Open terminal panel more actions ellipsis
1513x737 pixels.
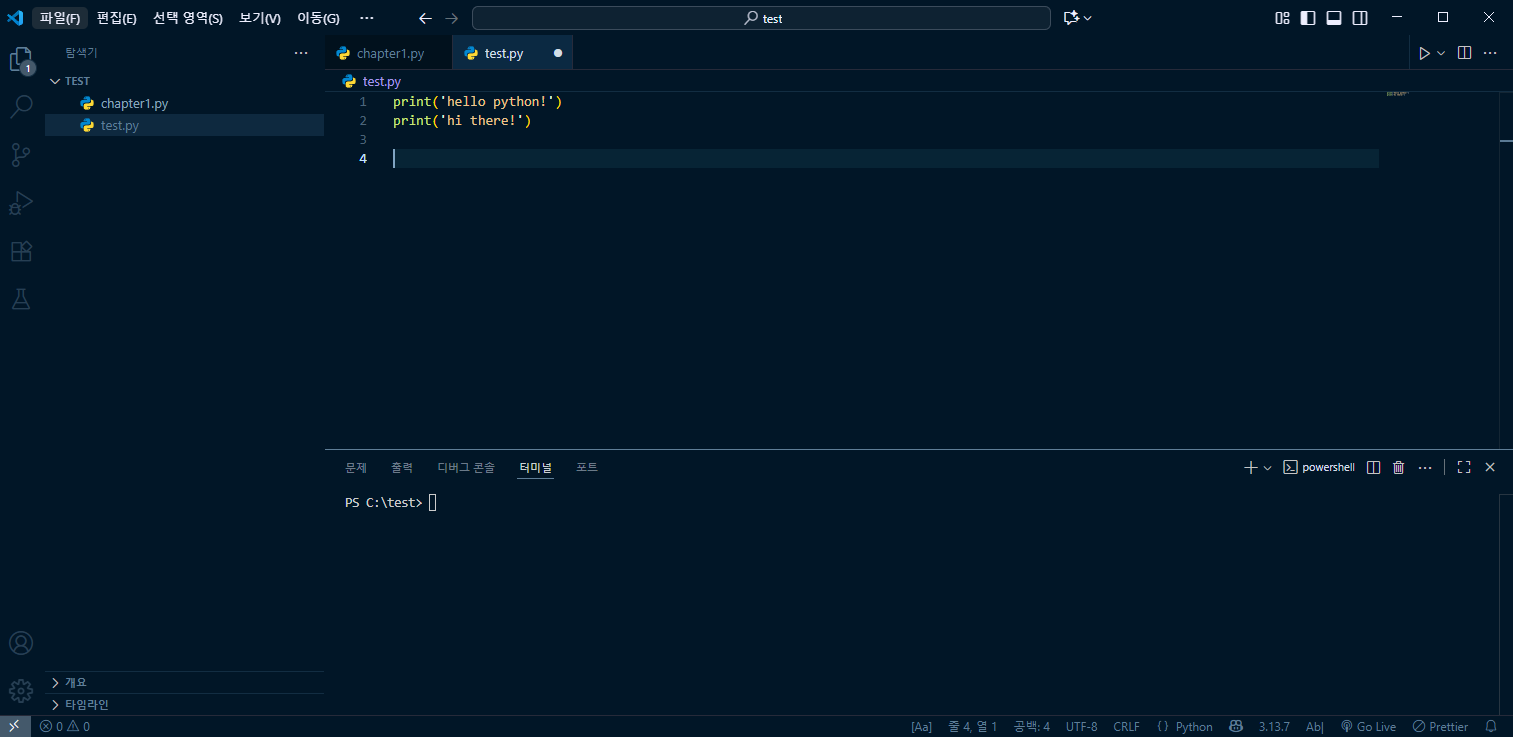click(1425, 467)
